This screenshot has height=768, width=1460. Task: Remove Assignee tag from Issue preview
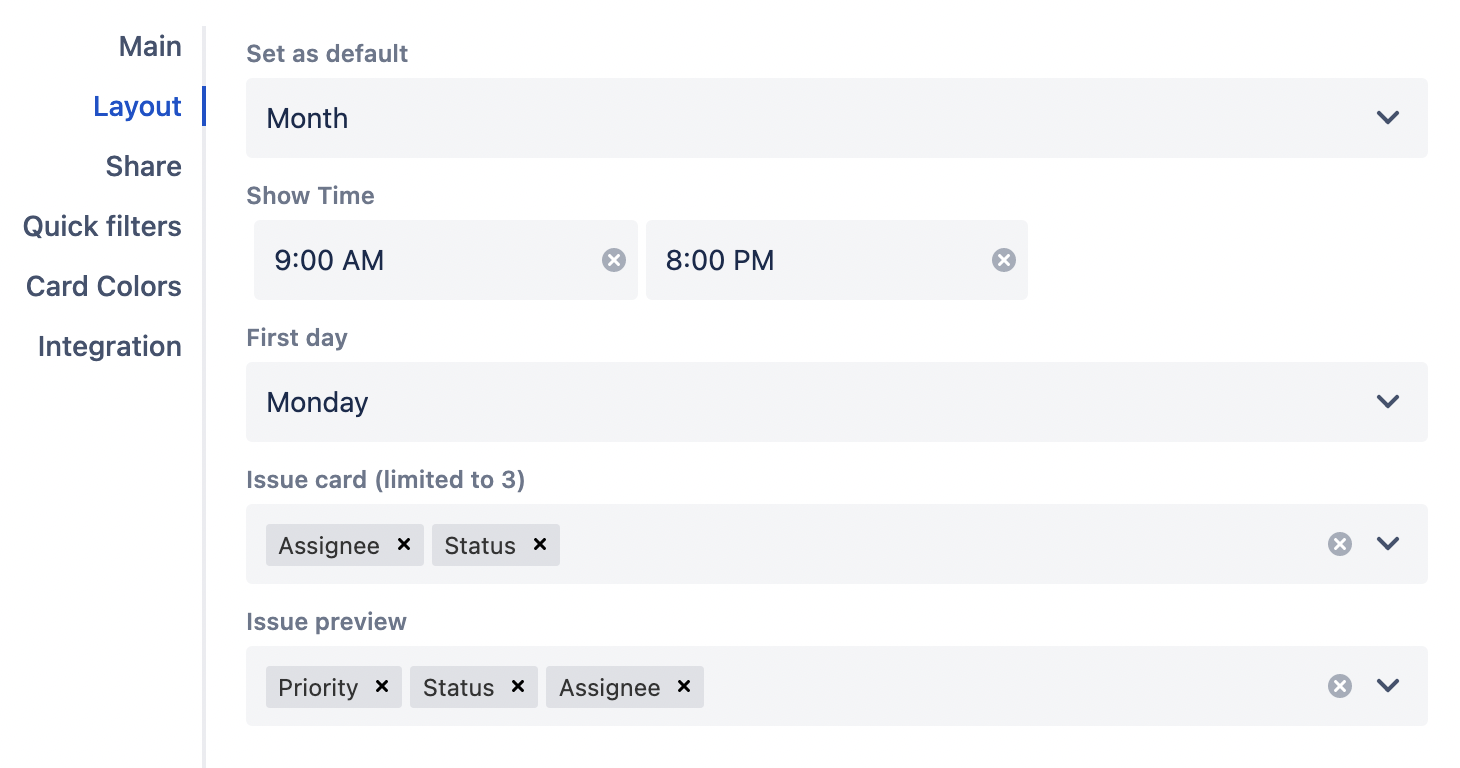(684, 686)
